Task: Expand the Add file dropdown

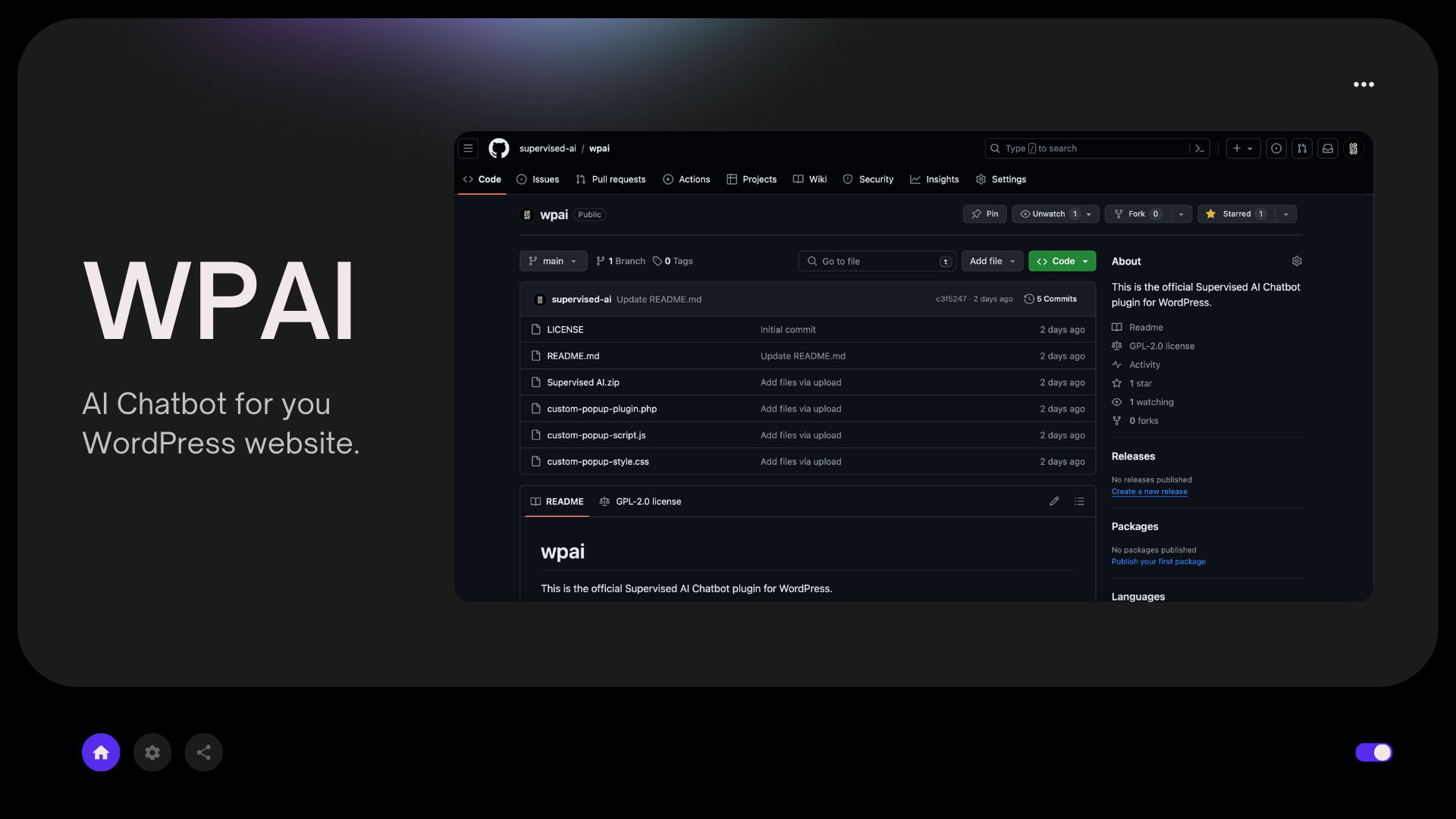Action: [992, 261]
